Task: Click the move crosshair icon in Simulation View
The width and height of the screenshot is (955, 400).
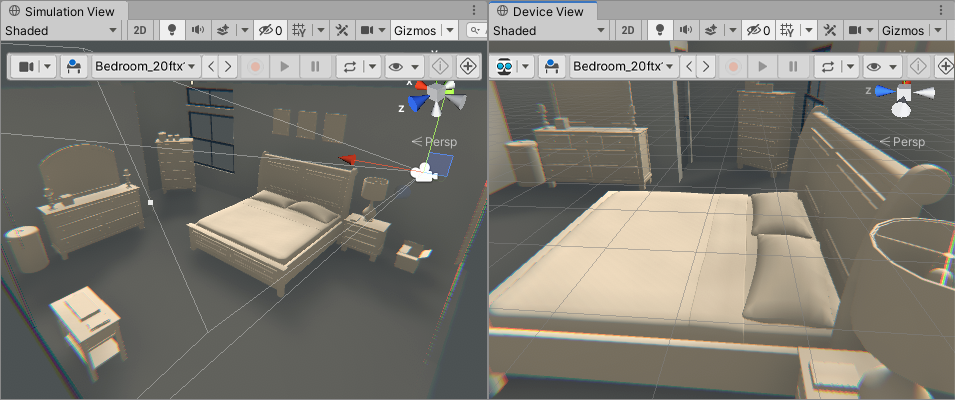Action: [468, 67]
